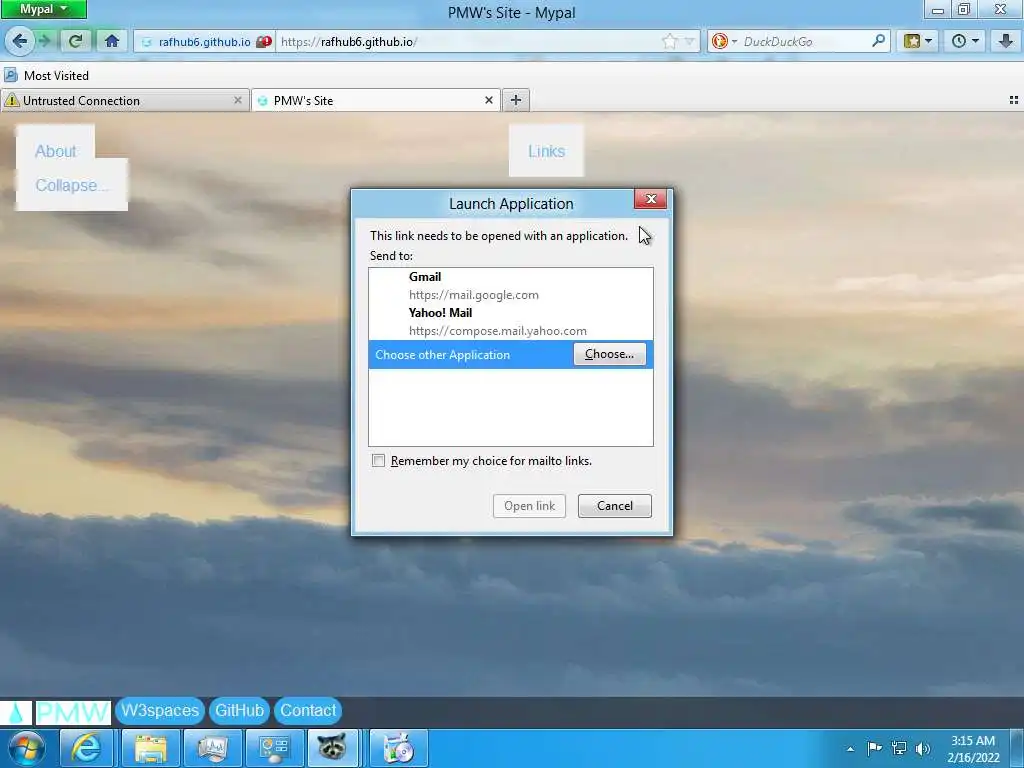This screenshot has width=1024, height=768.
Task: Close Launch Application dialog with X
Action: click(650, 199)
